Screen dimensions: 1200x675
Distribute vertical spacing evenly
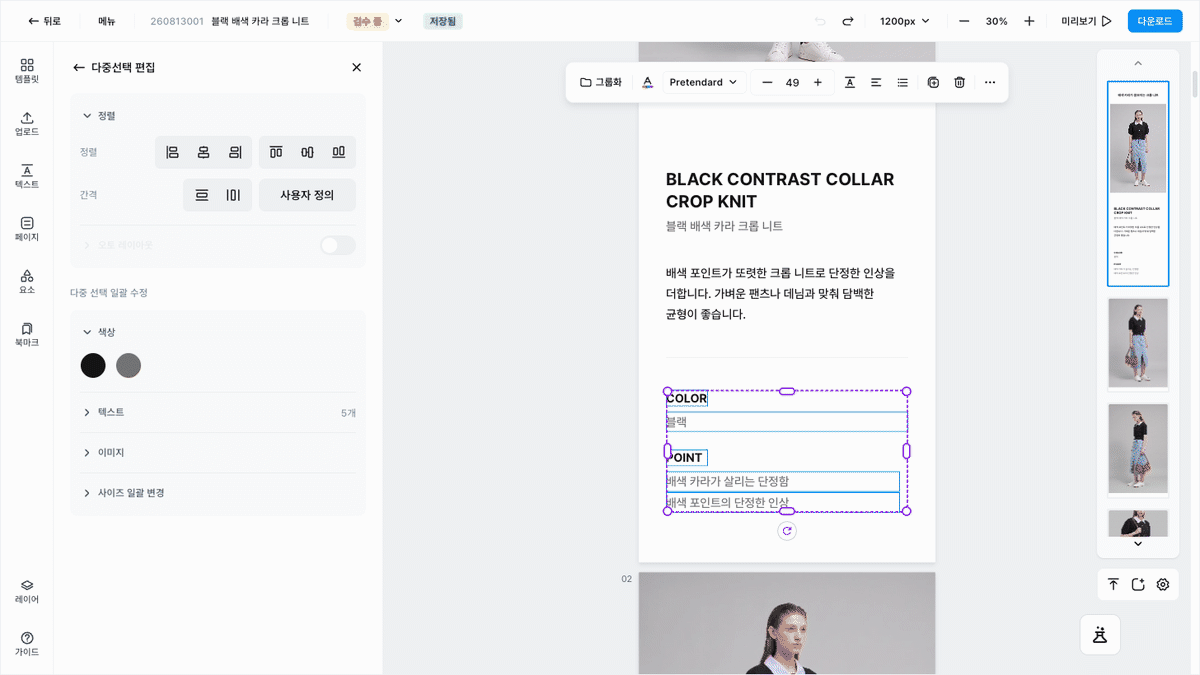tap(202, 195)
